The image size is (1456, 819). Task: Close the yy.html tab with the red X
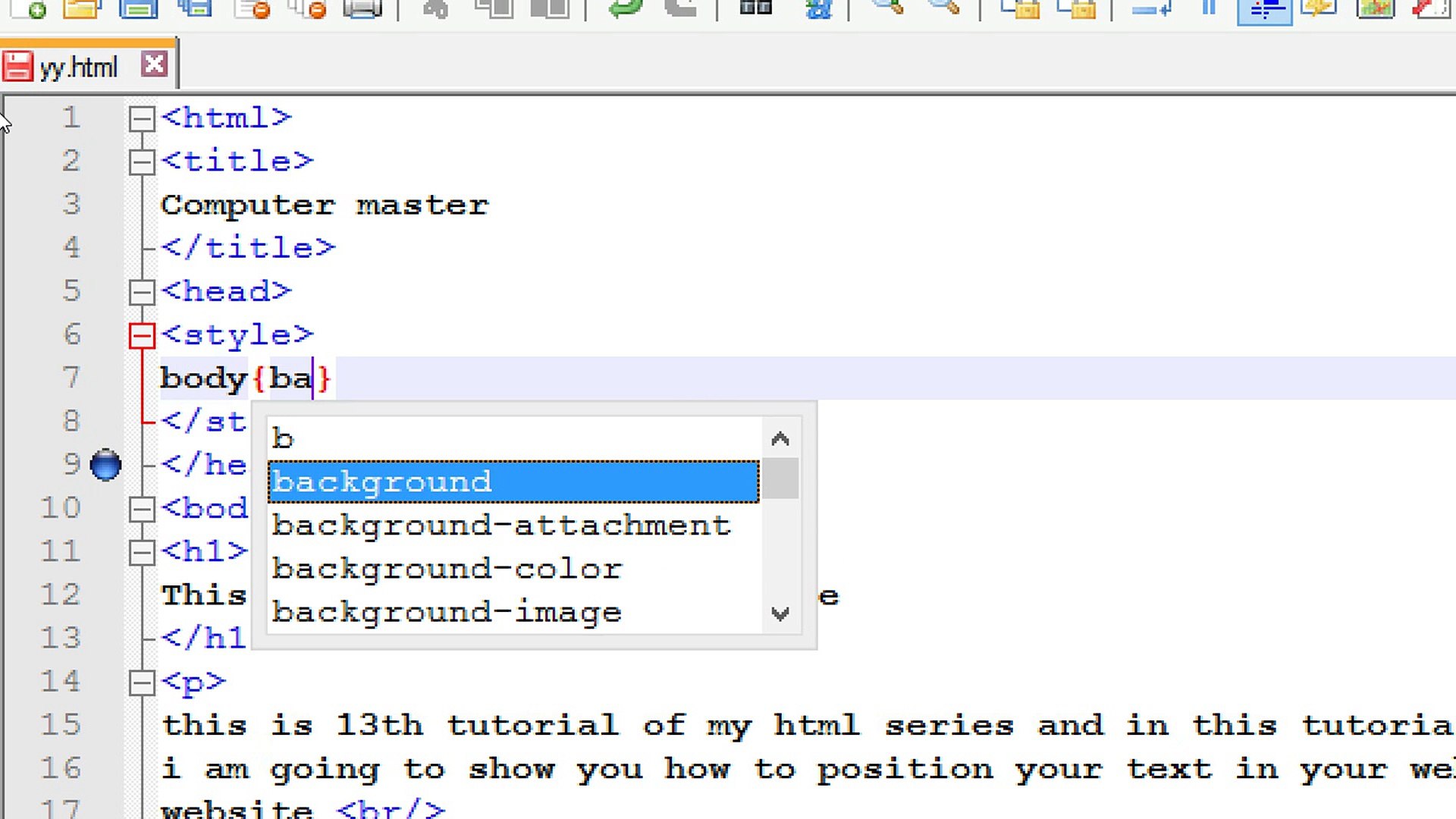pyautogui.click(x=155, y=64)
